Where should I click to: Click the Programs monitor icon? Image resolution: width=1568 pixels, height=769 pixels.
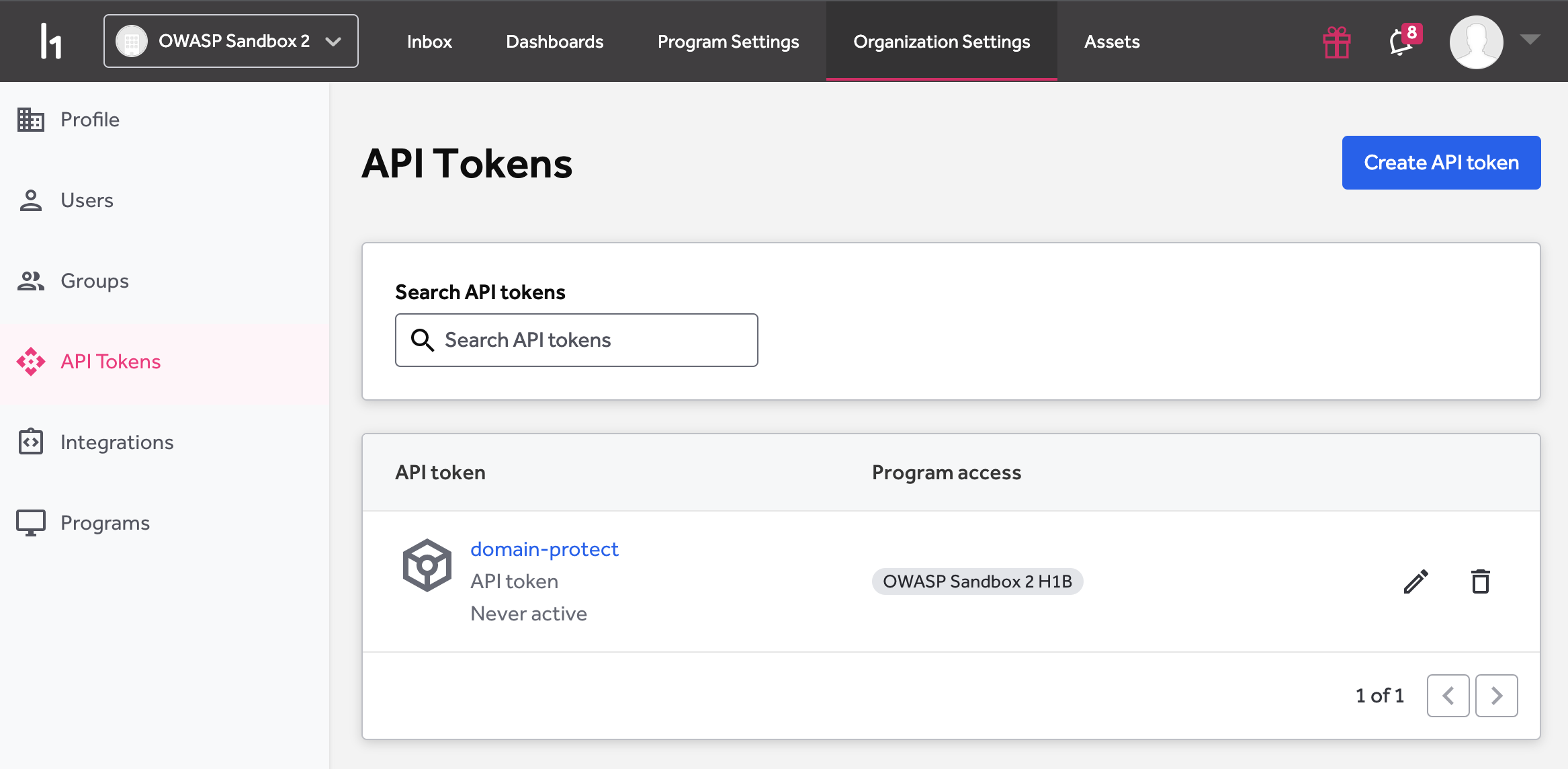pyautogui.click(x=30, y=523)
